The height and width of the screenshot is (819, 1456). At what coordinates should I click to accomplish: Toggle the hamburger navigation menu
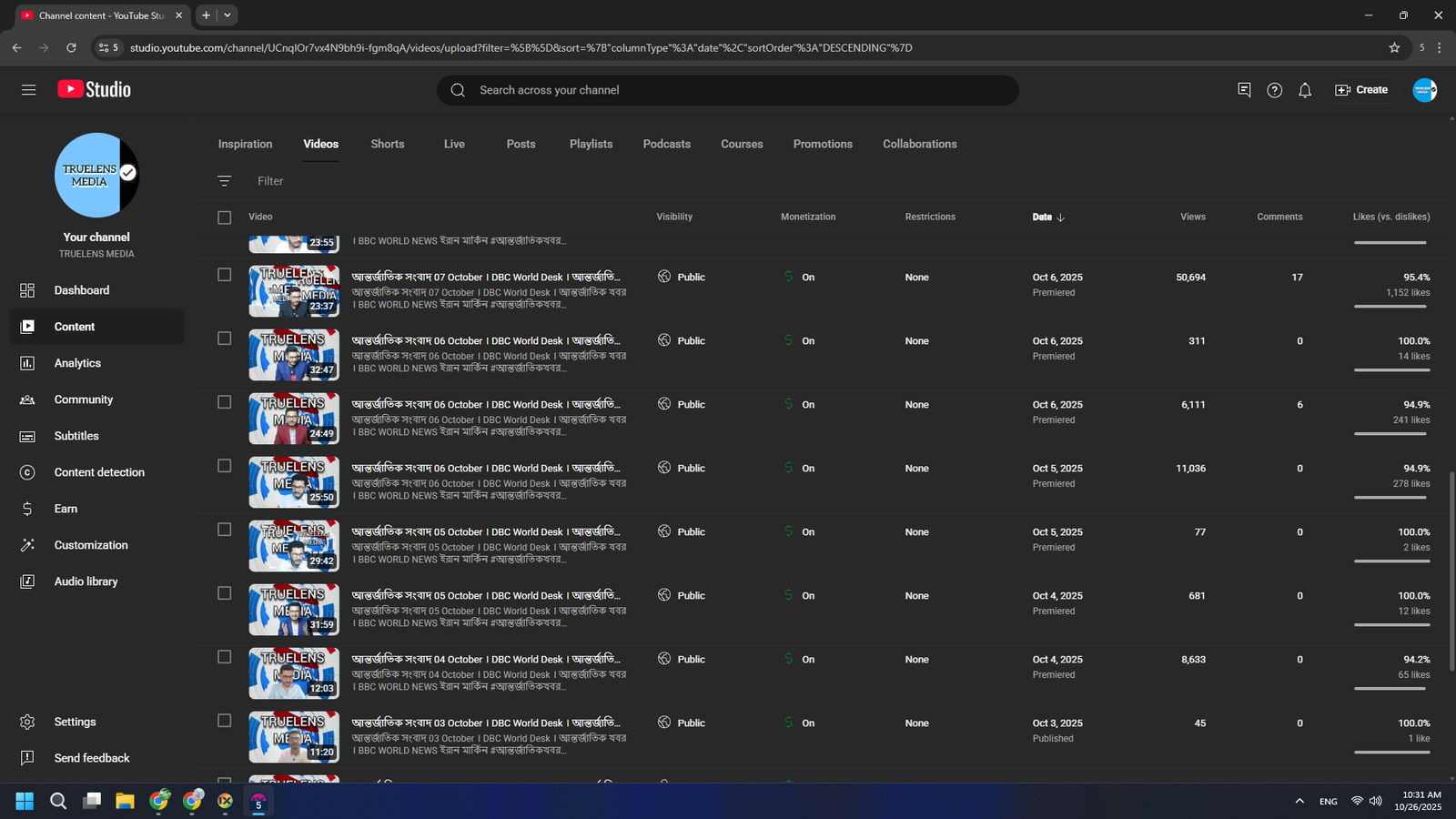28,90
